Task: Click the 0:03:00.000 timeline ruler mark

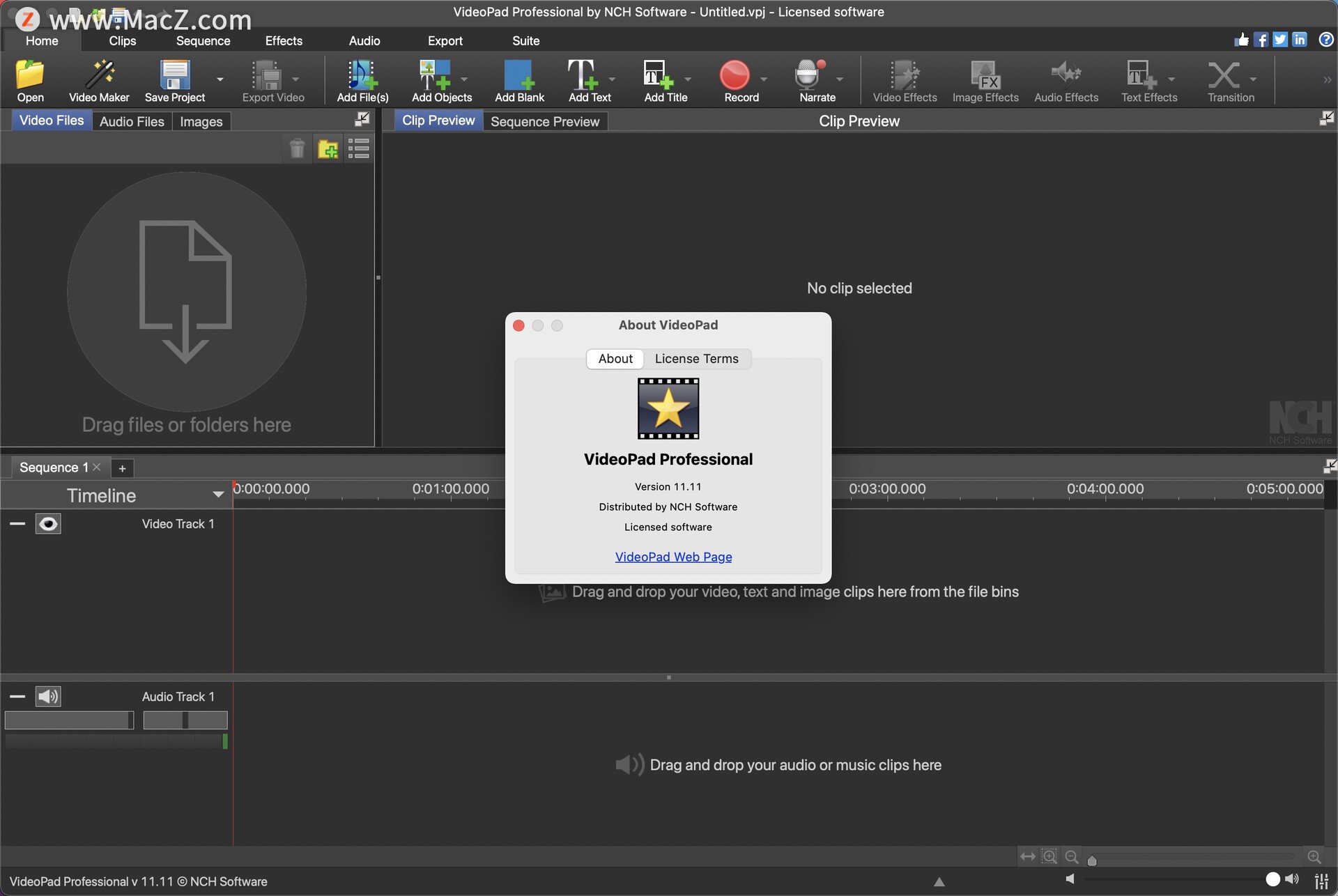Action: coord(887,489)
